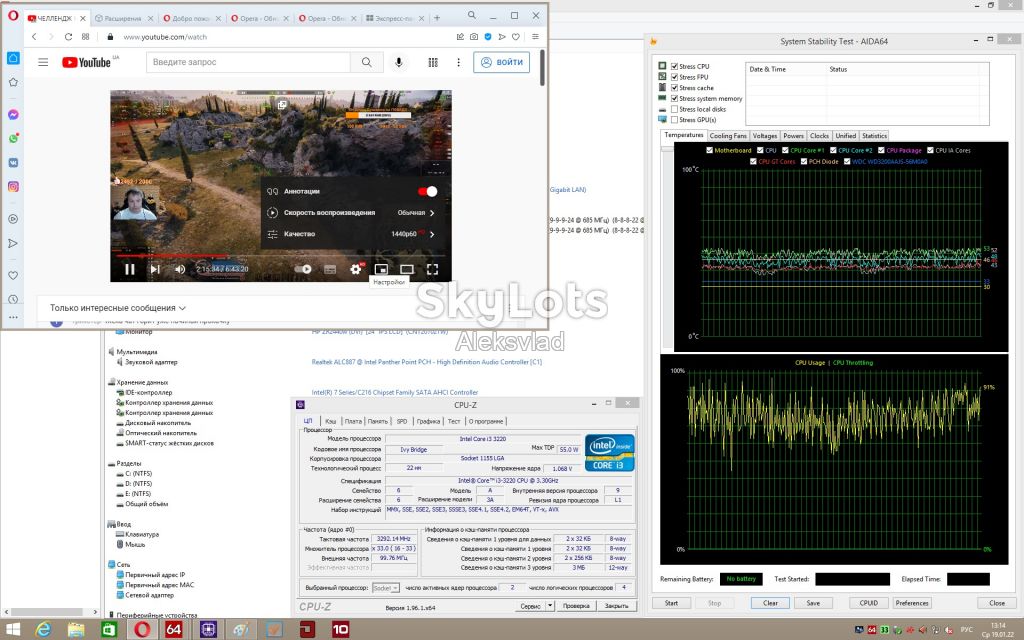The width and height of the screenshot is (1024, 640).
Task: Open the YouTube guide hamburger menu
Action: (43, 62)
